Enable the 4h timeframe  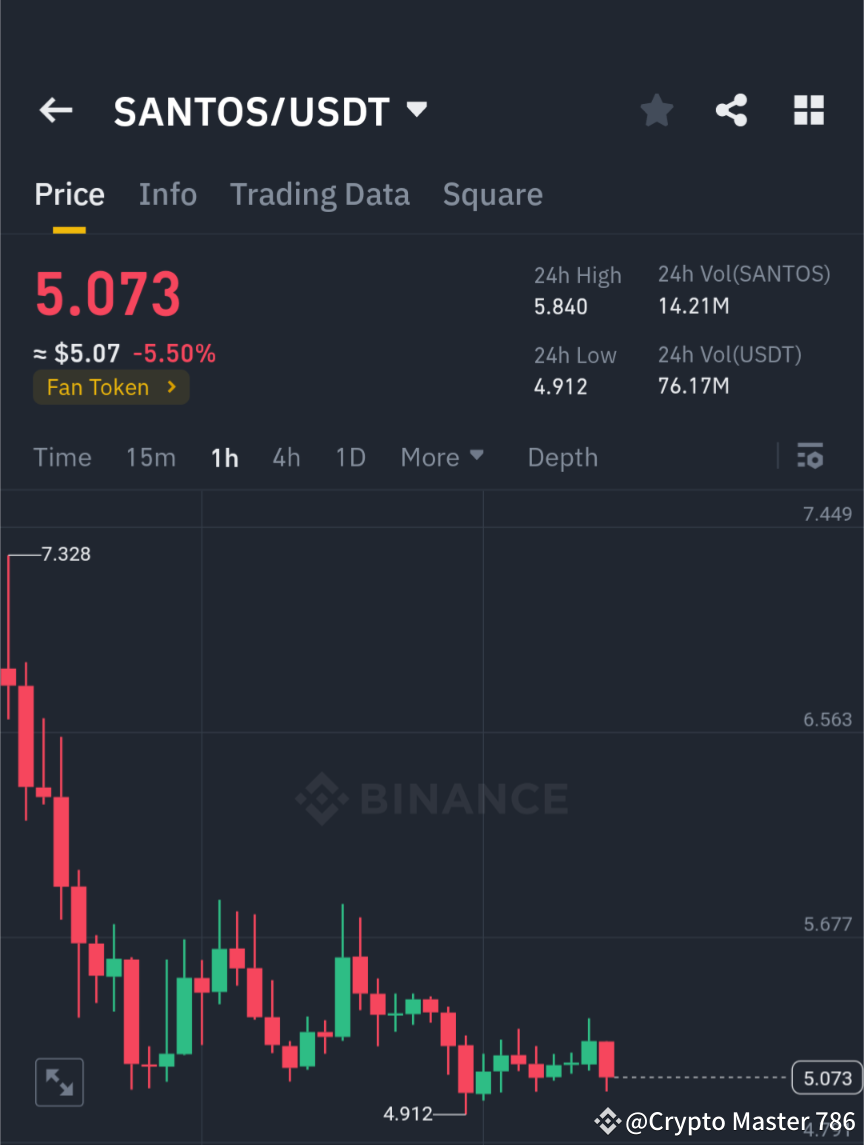286,457
